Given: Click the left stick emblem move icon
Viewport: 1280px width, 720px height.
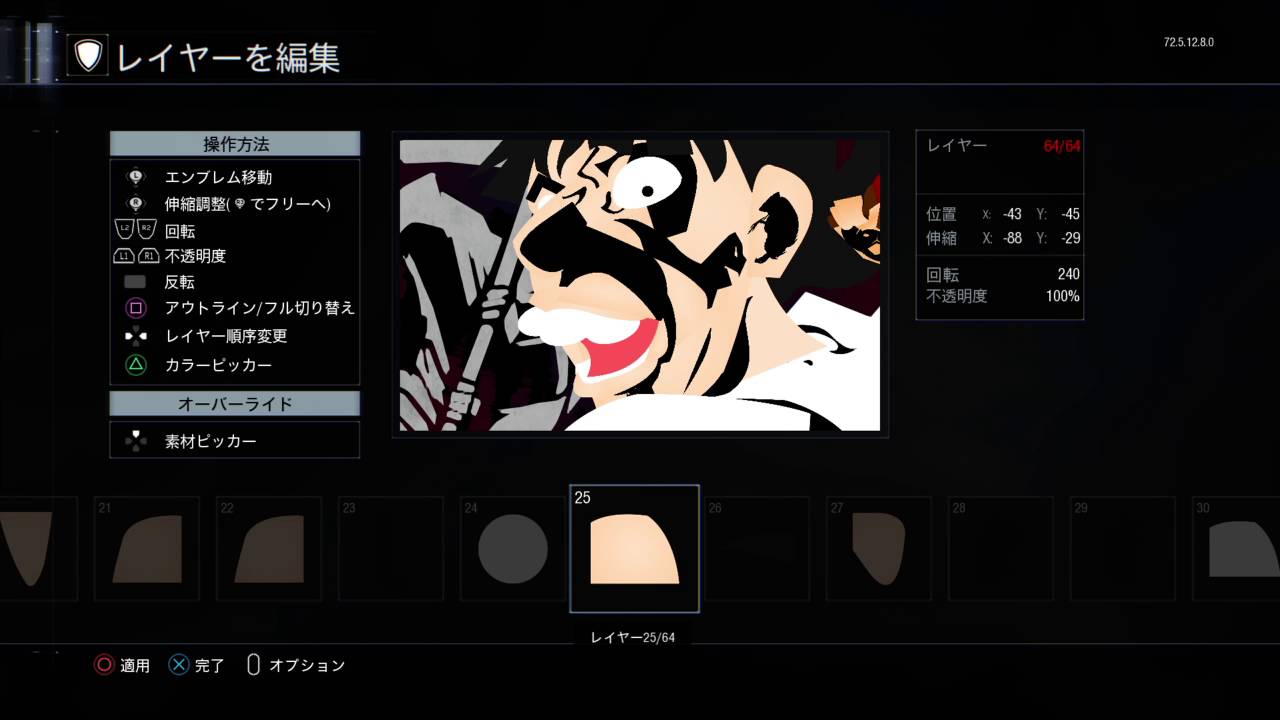Looking at the screenshot, I should point(136,177).
